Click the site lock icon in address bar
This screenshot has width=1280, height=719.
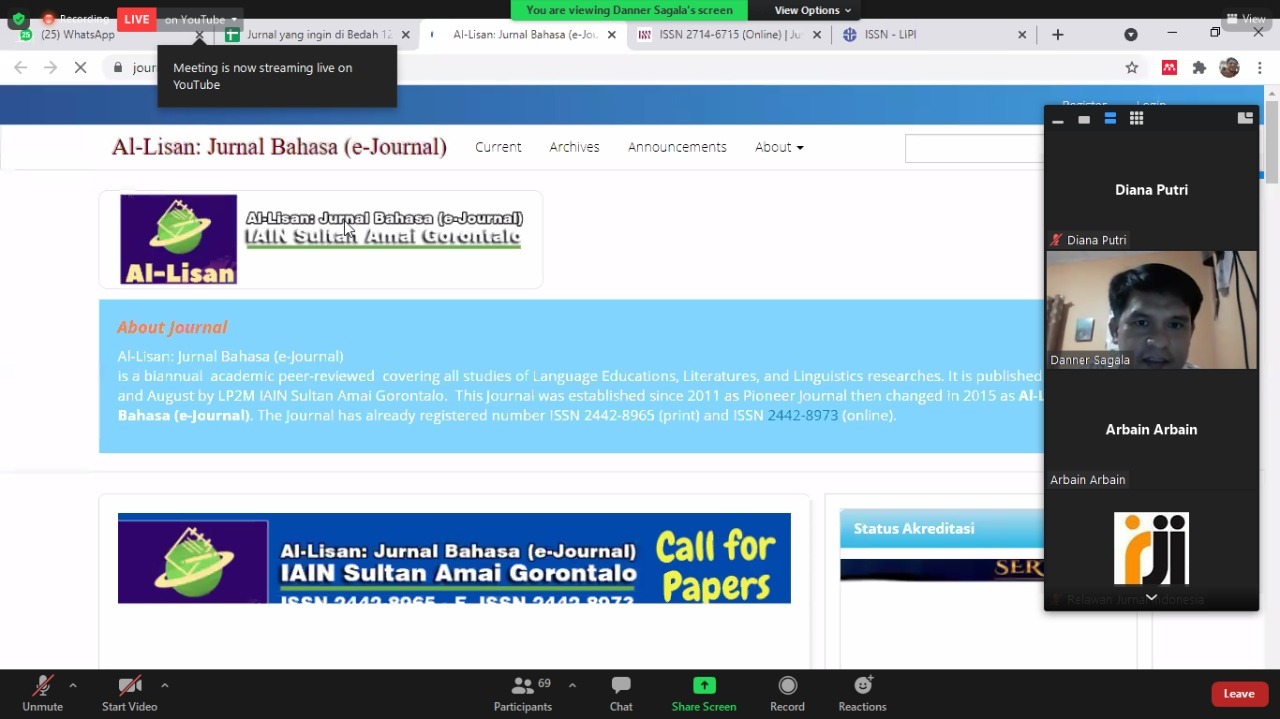(x=118, y=68)
